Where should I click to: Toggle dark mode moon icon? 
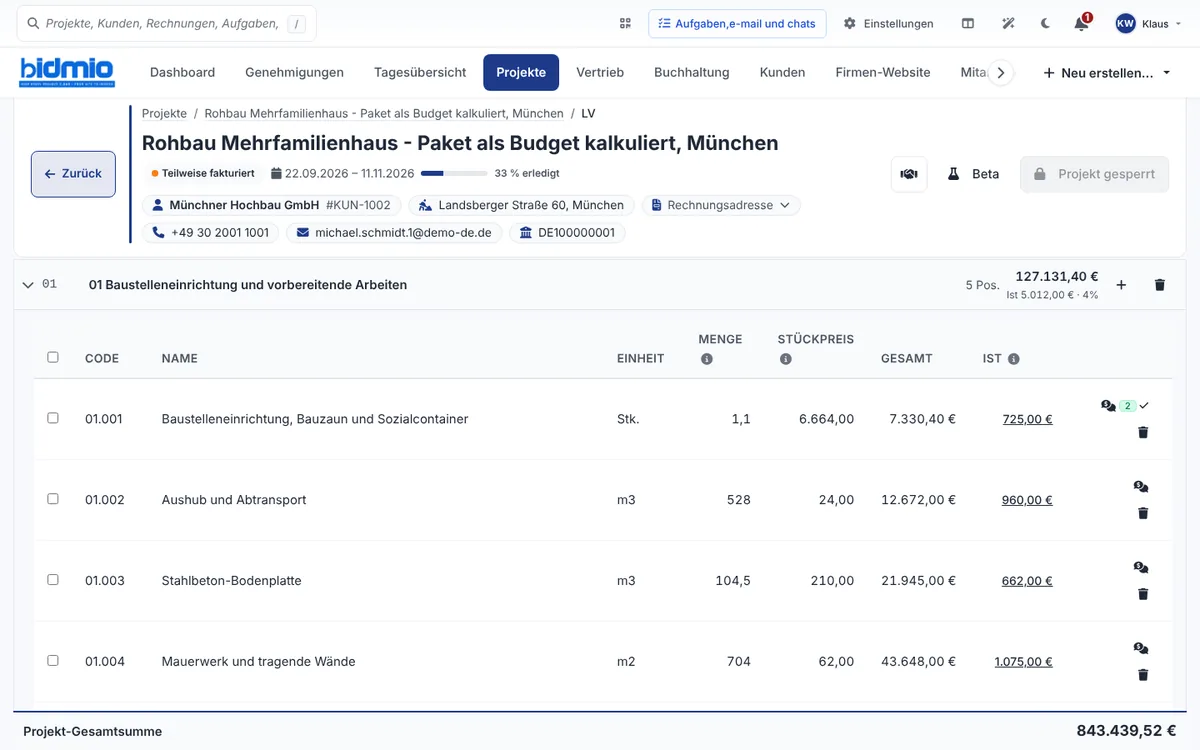pyautogui.click(x=1045, y=23)
